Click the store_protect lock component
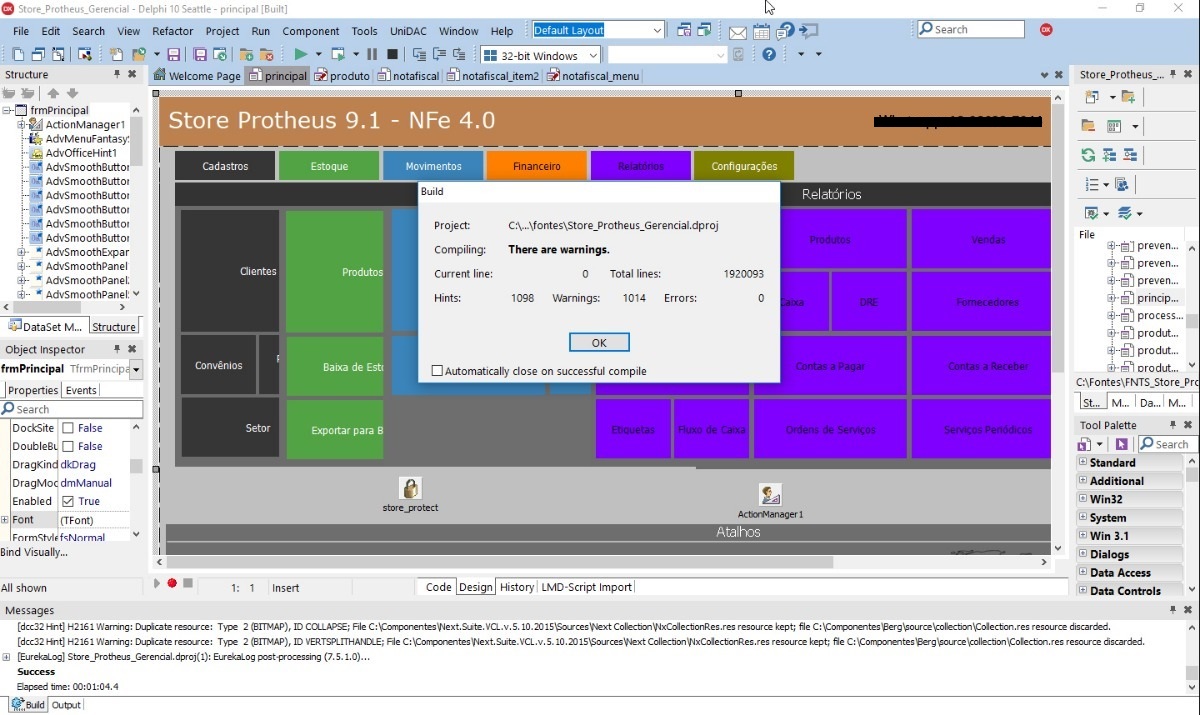Screen dimensions: 1200x715 click(410, 488)
